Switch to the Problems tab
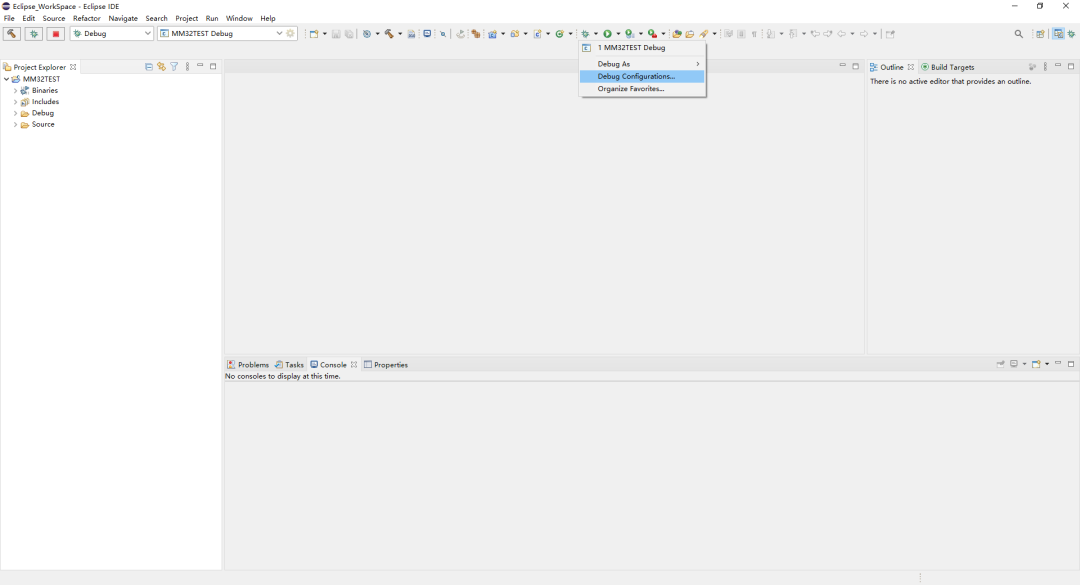1080x585 pixels. [x=249, y=365]
